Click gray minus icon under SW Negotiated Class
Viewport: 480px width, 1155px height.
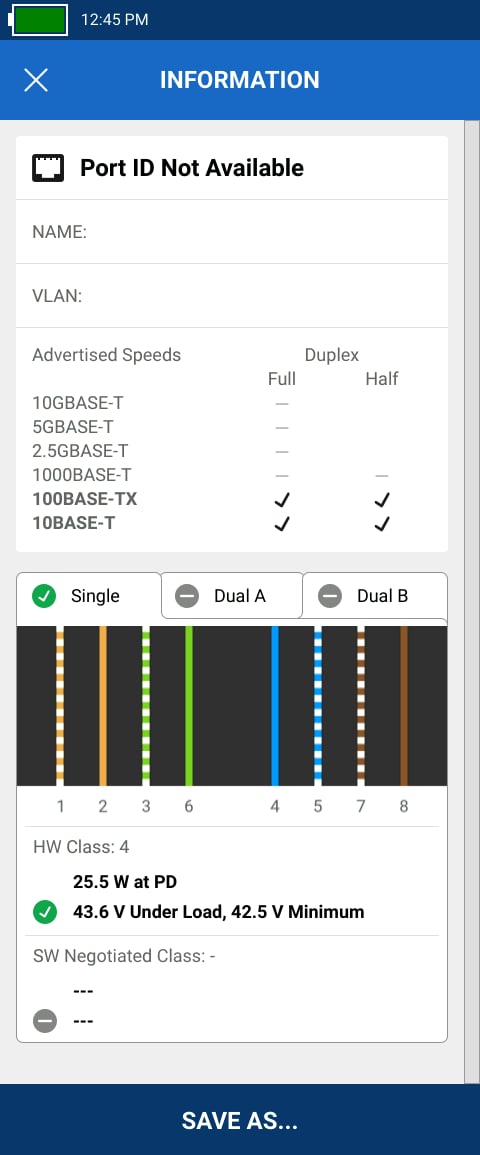(x=45, y=1021)
